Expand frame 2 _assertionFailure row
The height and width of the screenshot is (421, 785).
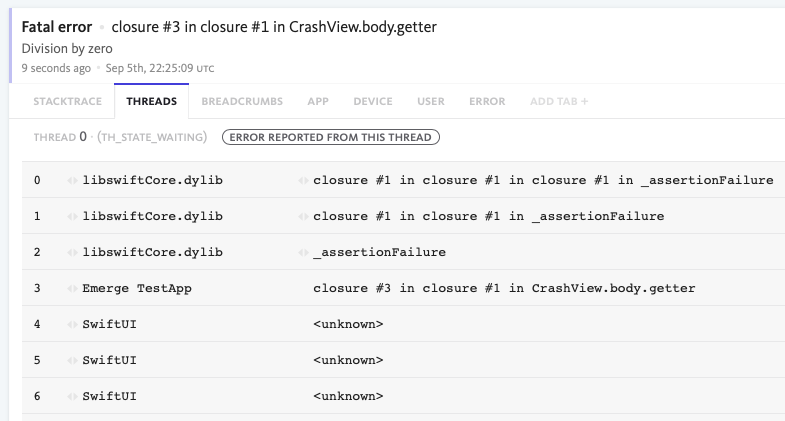click(x=379, y=252)
